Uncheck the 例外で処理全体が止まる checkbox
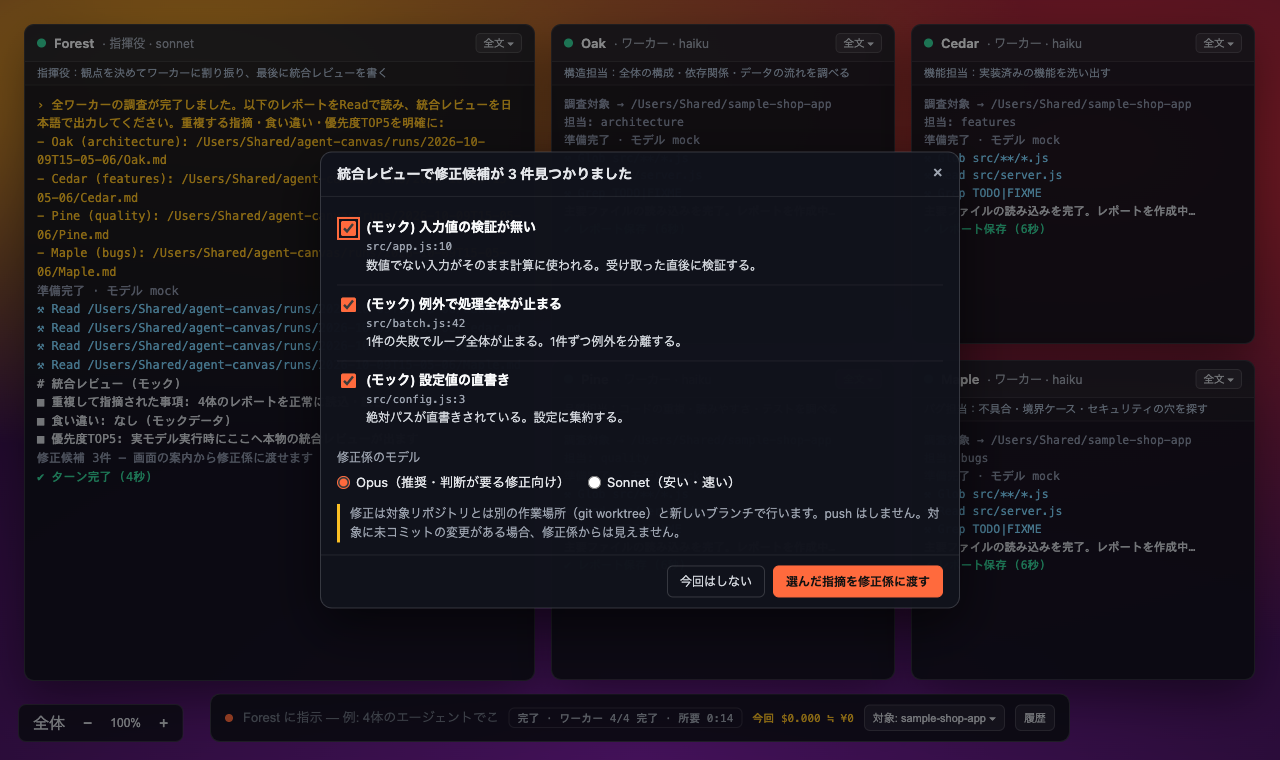 [348, 304]
